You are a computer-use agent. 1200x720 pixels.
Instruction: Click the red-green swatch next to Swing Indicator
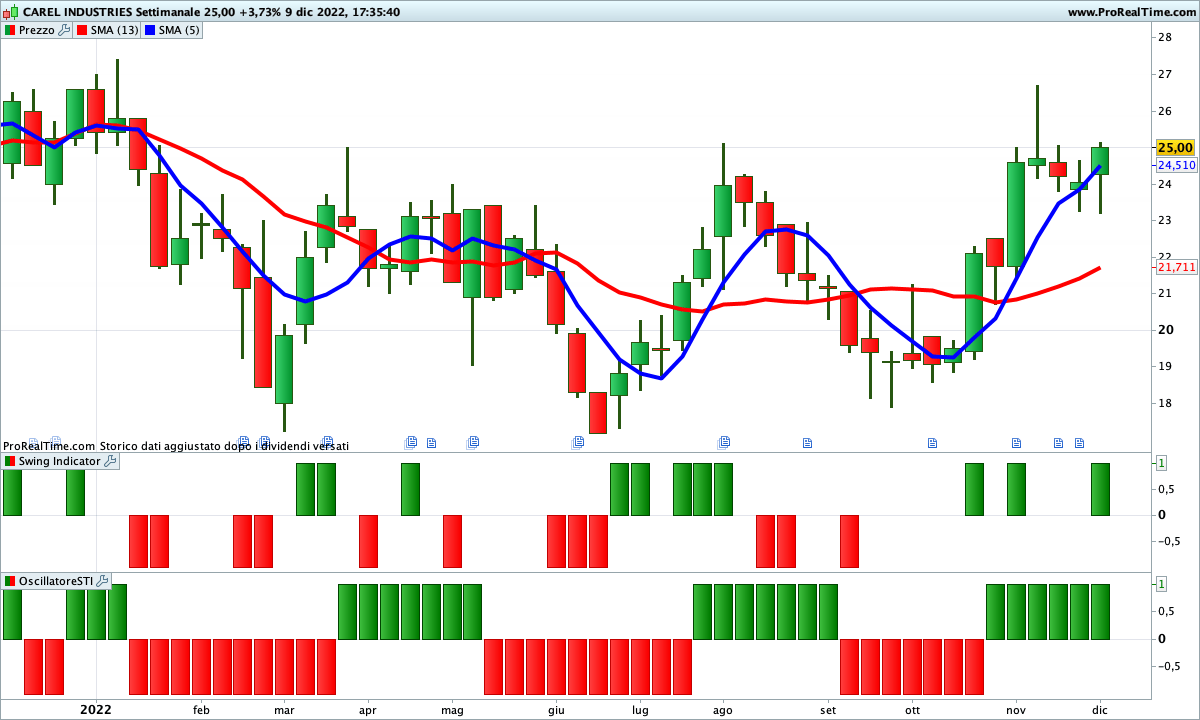point(10,461)
